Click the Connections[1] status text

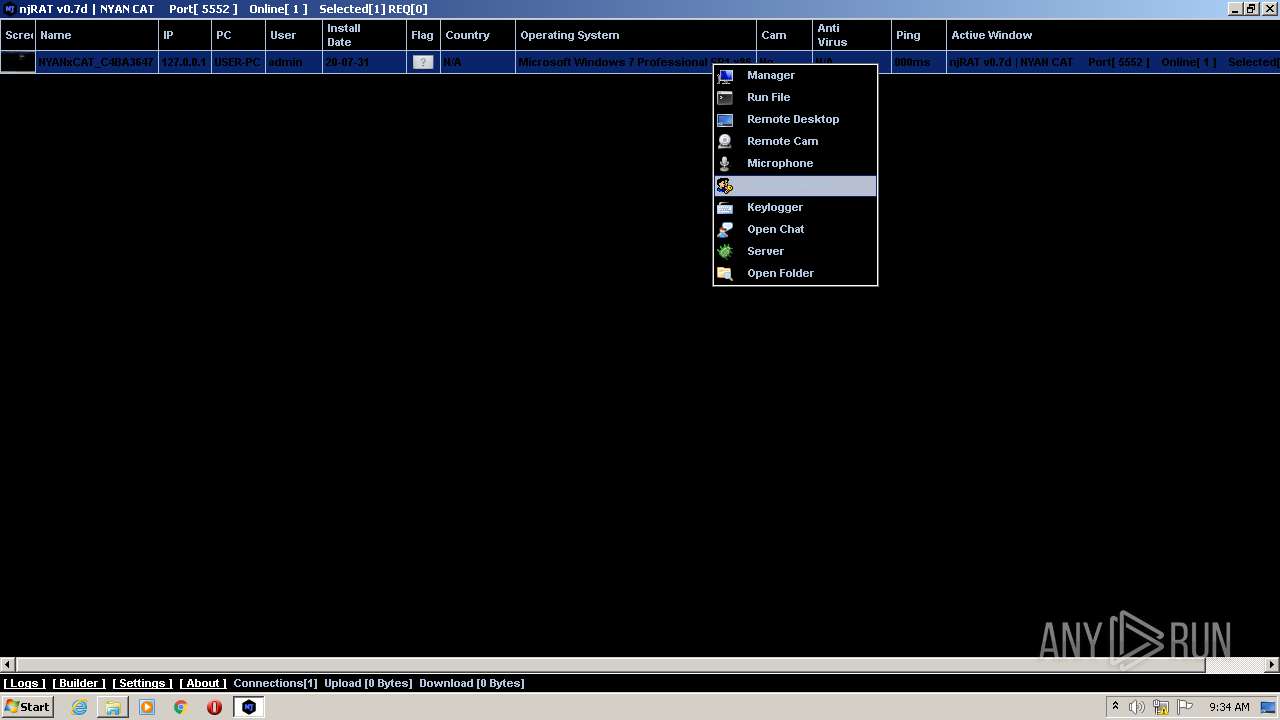click(275, 683)
